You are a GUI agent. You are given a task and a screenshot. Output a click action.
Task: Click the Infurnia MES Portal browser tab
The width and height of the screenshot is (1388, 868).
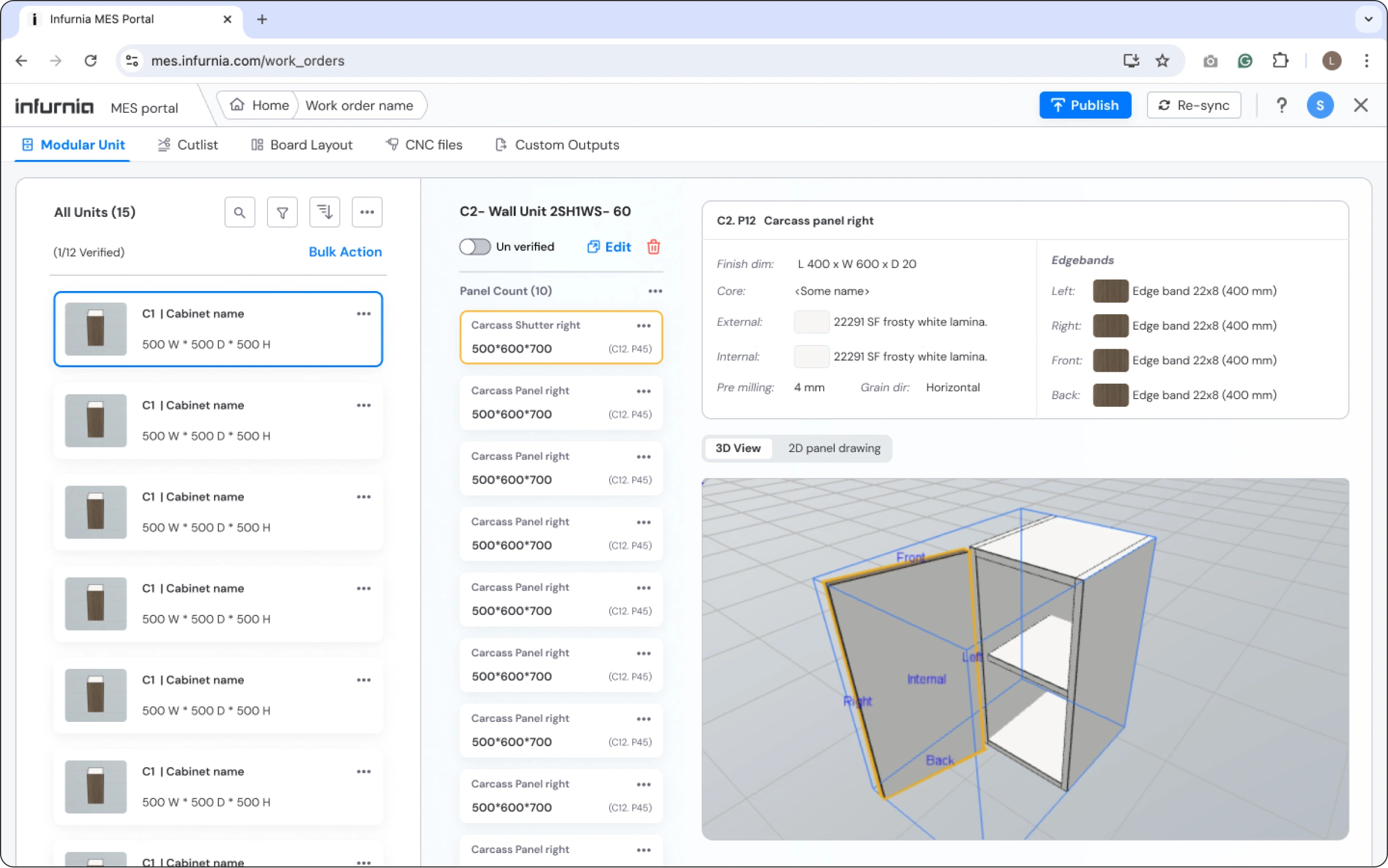(131, 20)
